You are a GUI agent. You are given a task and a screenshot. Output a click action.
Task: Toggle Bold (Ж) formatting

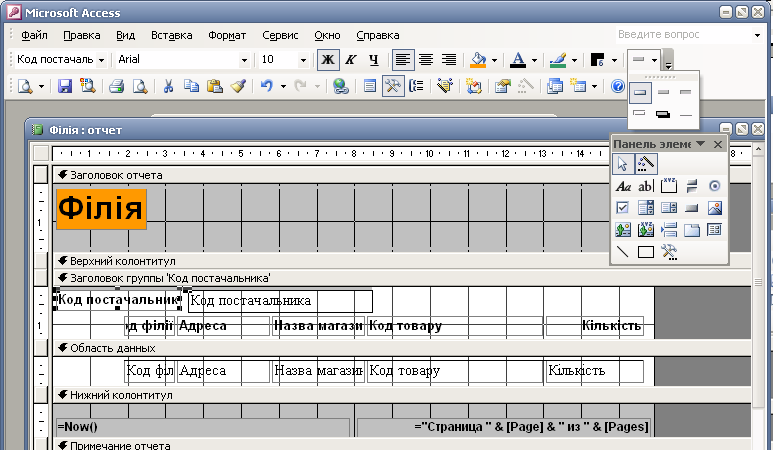pos(328,60)
